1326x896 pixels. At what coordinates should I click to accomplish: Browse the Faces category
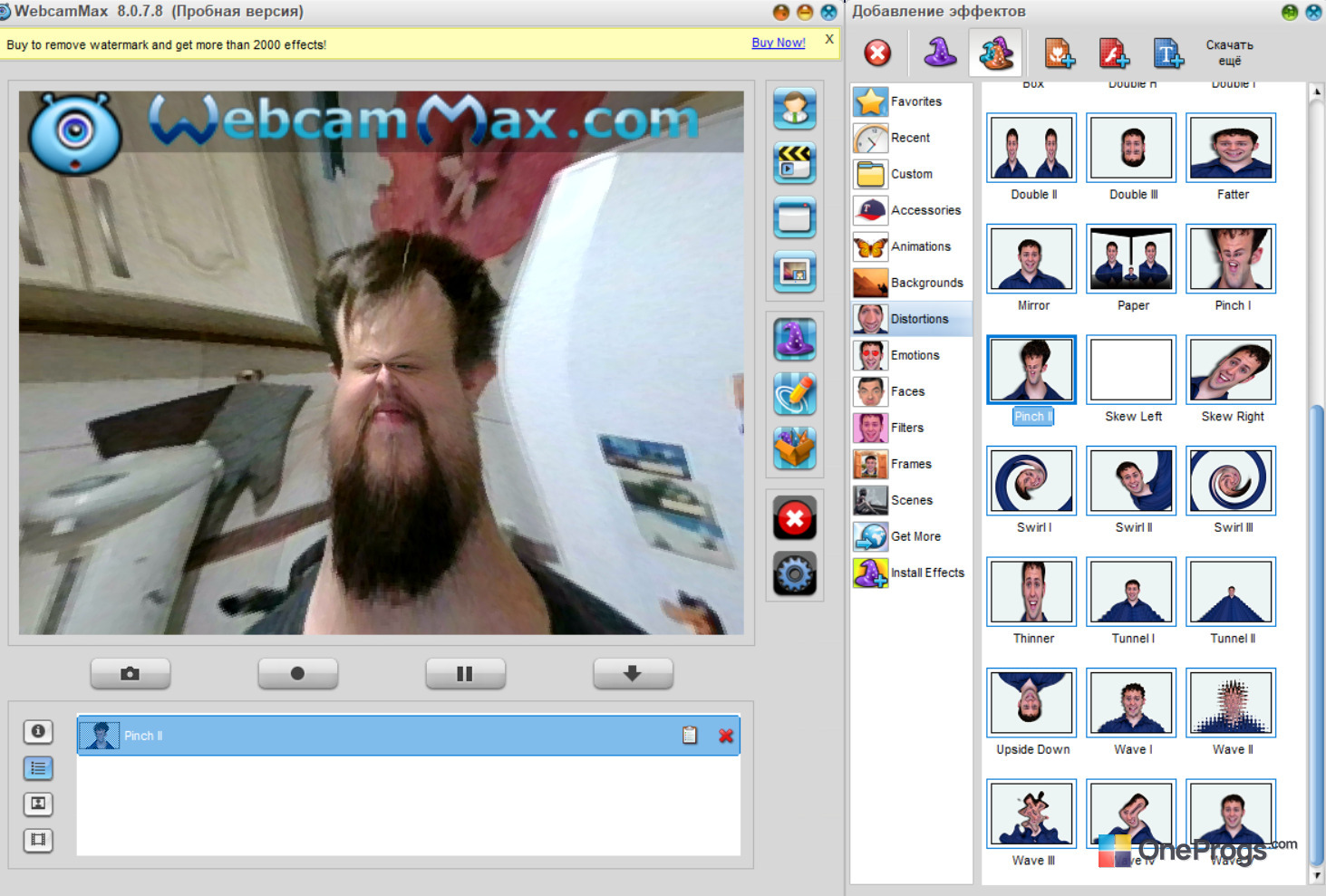point(911,391)
